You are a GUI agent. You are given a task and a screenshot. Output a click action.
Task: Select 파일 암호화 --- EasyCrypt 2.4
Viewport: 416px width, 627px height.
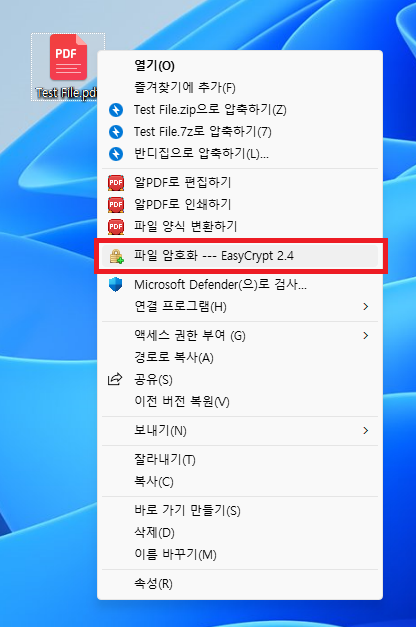(x=240, y=256)
